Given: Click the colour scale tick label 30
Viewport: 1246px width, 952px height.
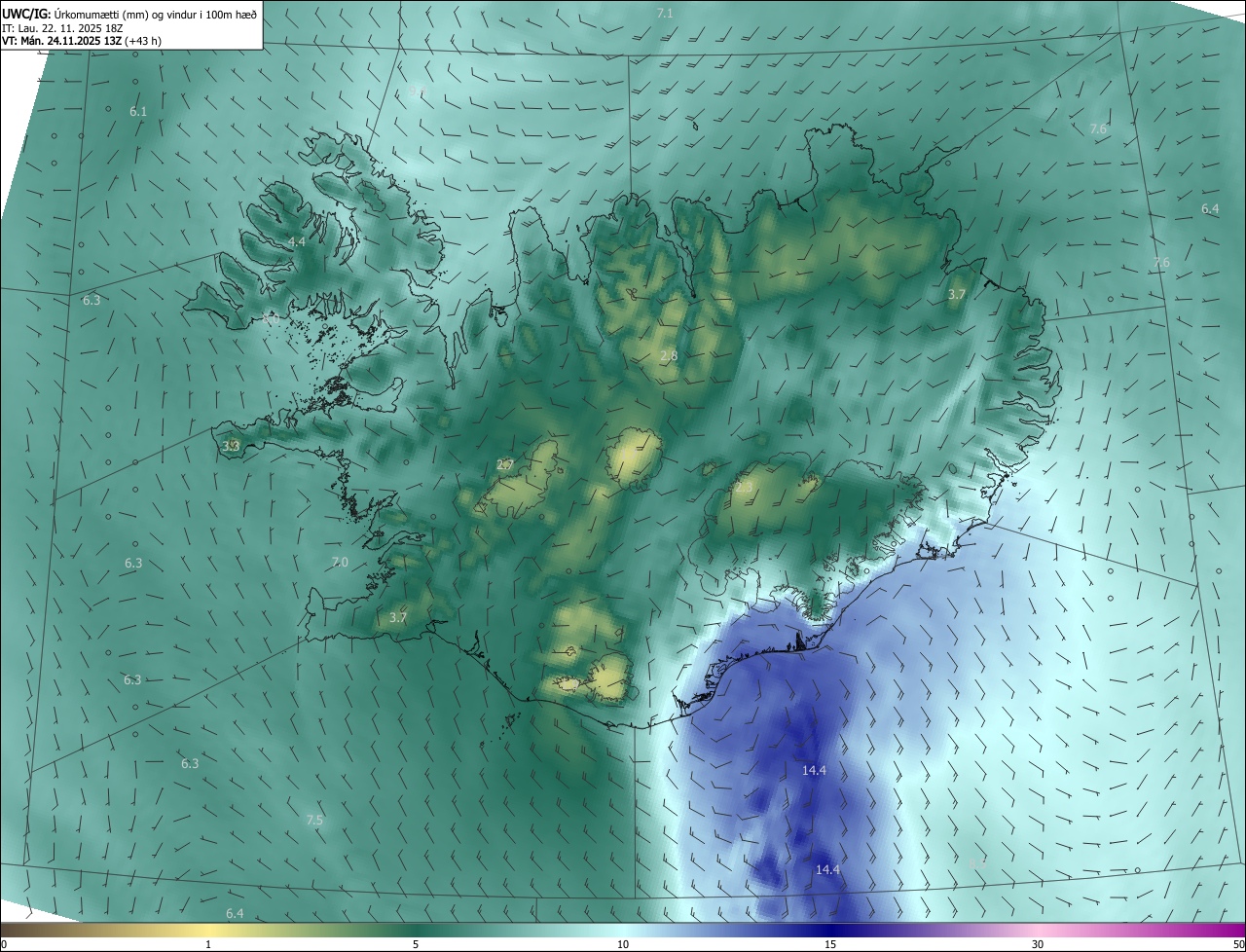Looking at the screenshot, I should tap(1038, 944).
